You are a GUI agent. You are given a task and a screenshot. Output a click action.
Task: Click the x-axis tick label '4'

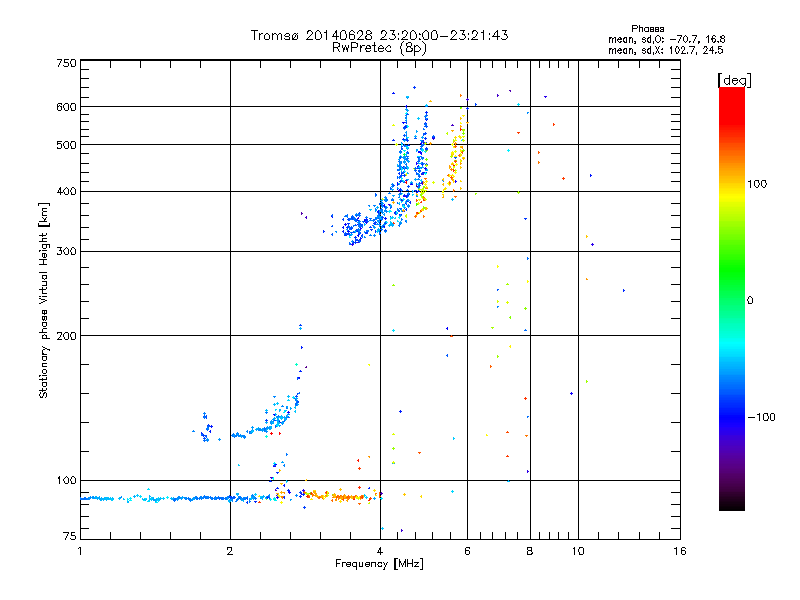[380, 551]
